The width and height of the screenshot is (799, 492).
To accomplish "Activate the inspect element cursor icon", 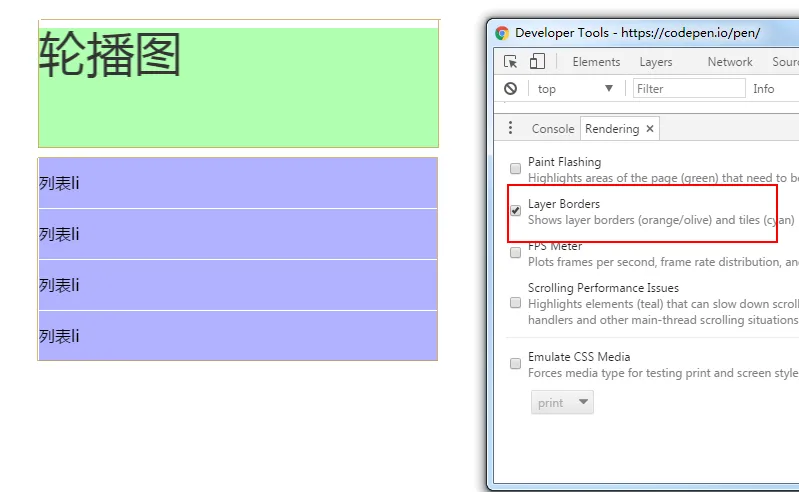I will (510, 62).
